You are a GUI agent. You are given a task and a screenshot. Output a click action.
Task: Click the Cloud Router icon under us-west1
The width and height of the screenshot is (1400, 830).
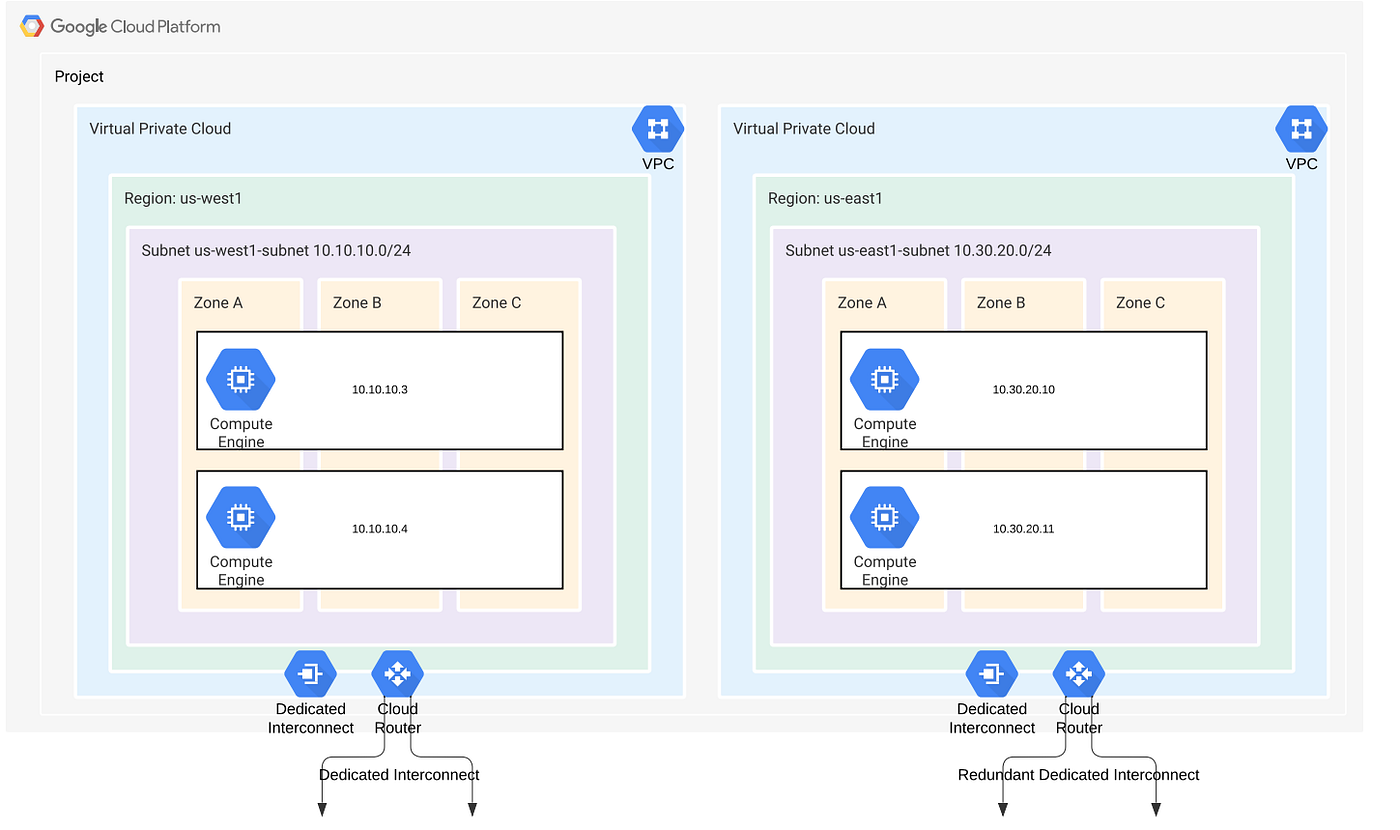397,673
